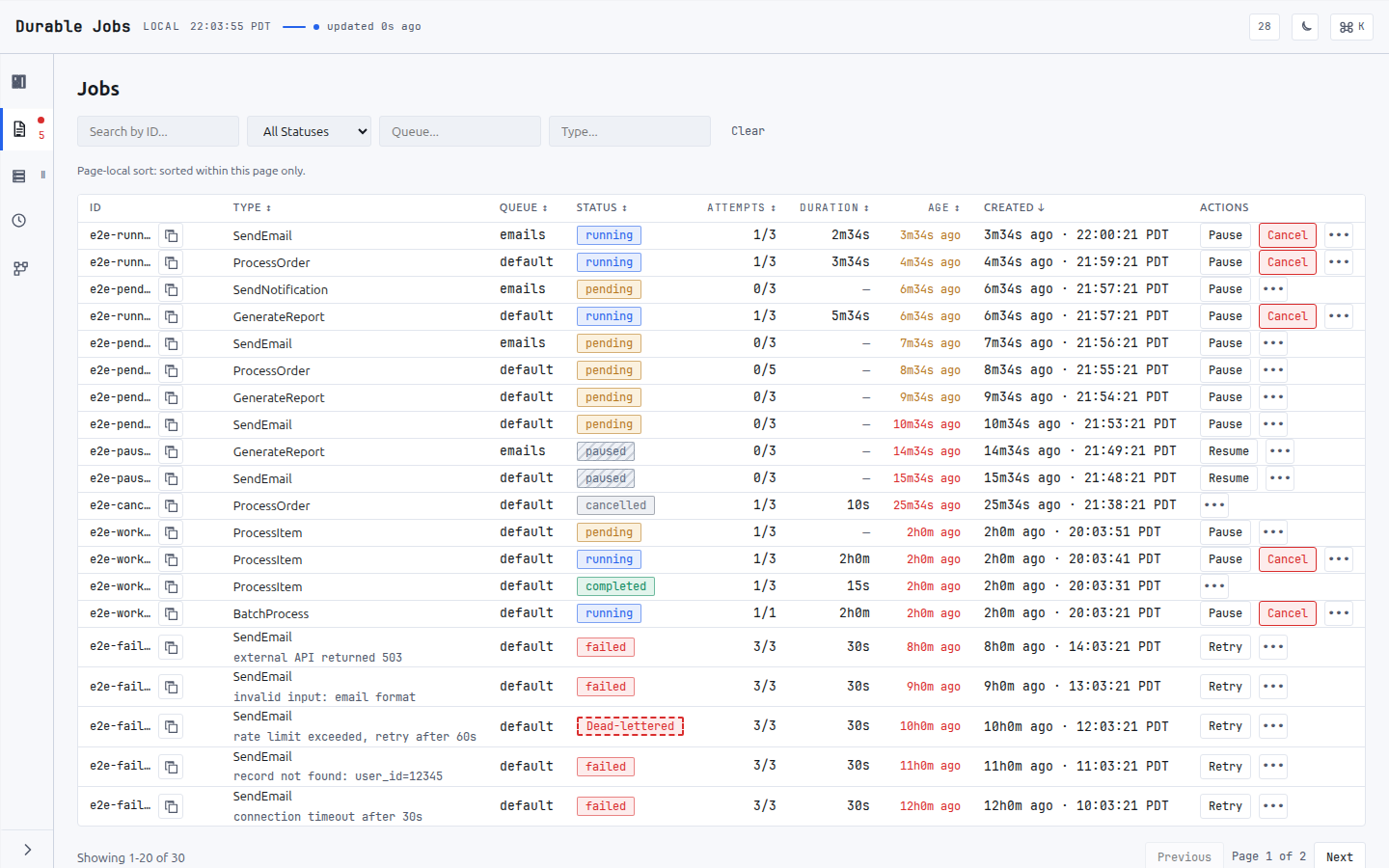Copy ID of job with connection timeout error

[x=171, y=806]
